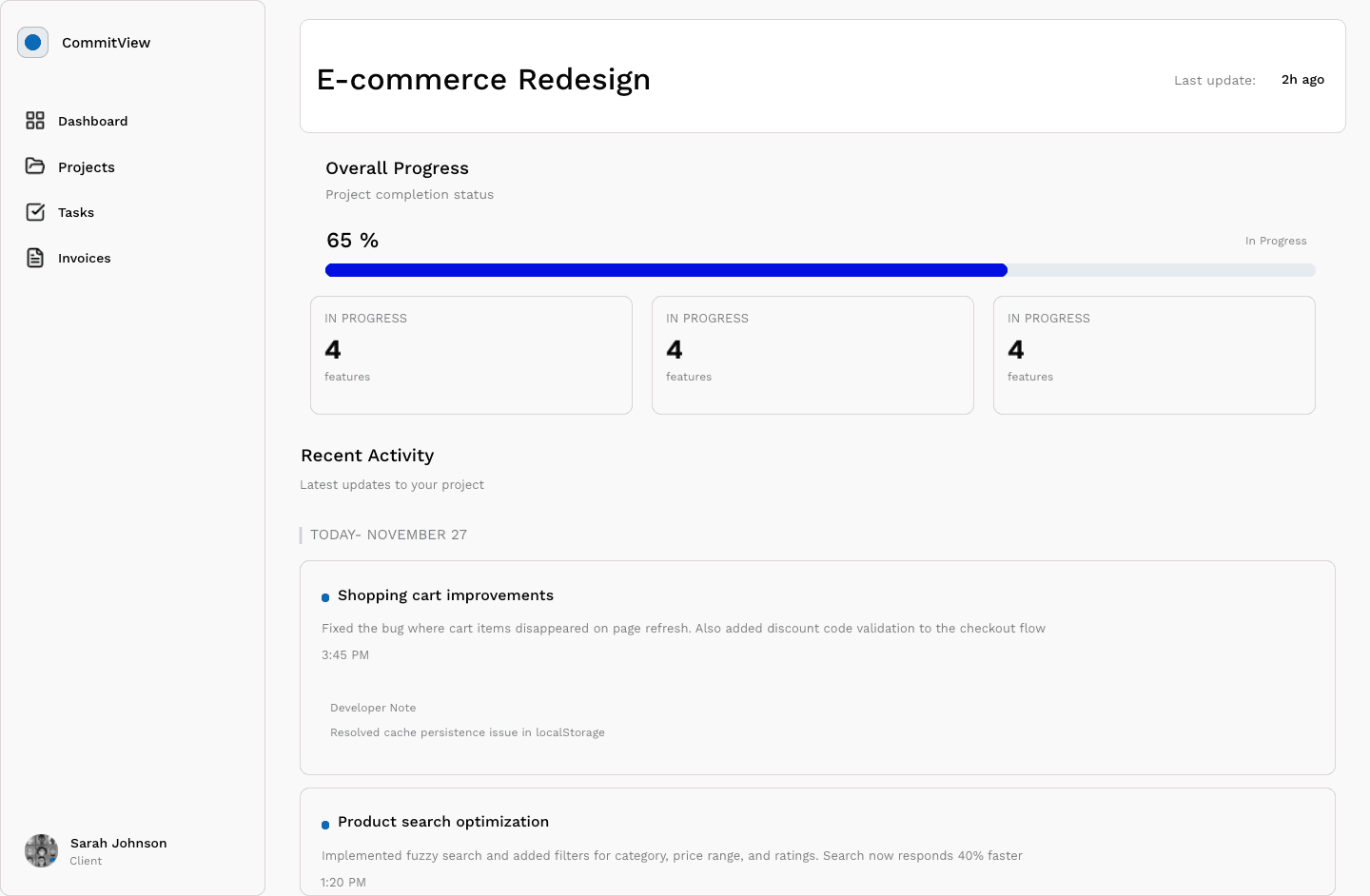Click the Developer Note in the activity card
1370x896 pixels.
[373, 708]
